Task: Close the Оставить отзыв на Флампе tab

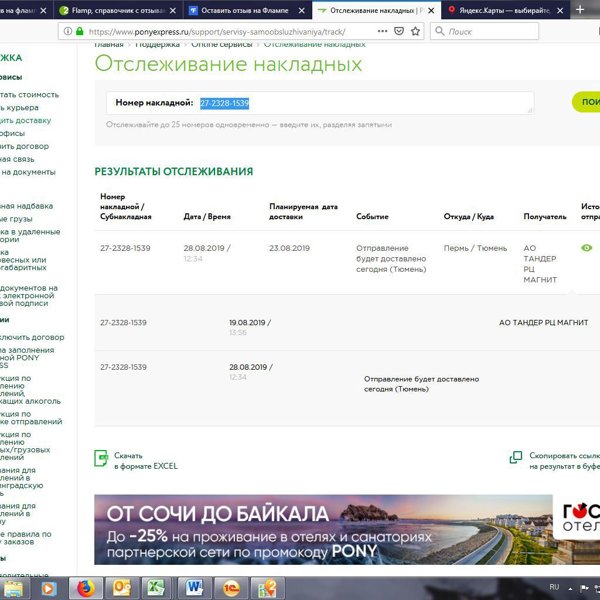Action: click(302, 11)
